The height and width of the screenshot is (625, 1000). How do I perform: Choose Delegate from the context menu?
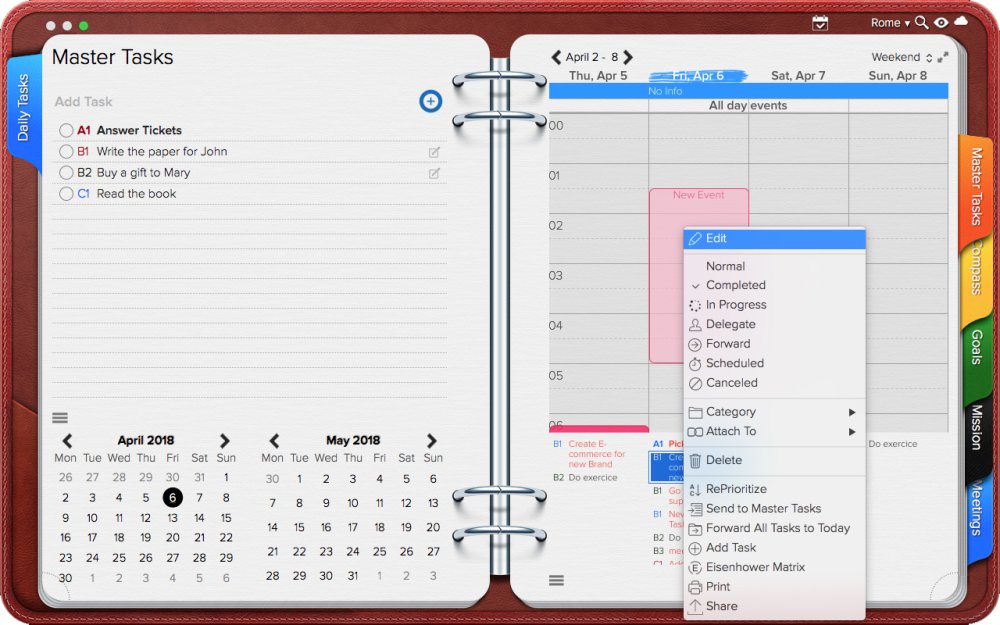click(x=774, y=324)
